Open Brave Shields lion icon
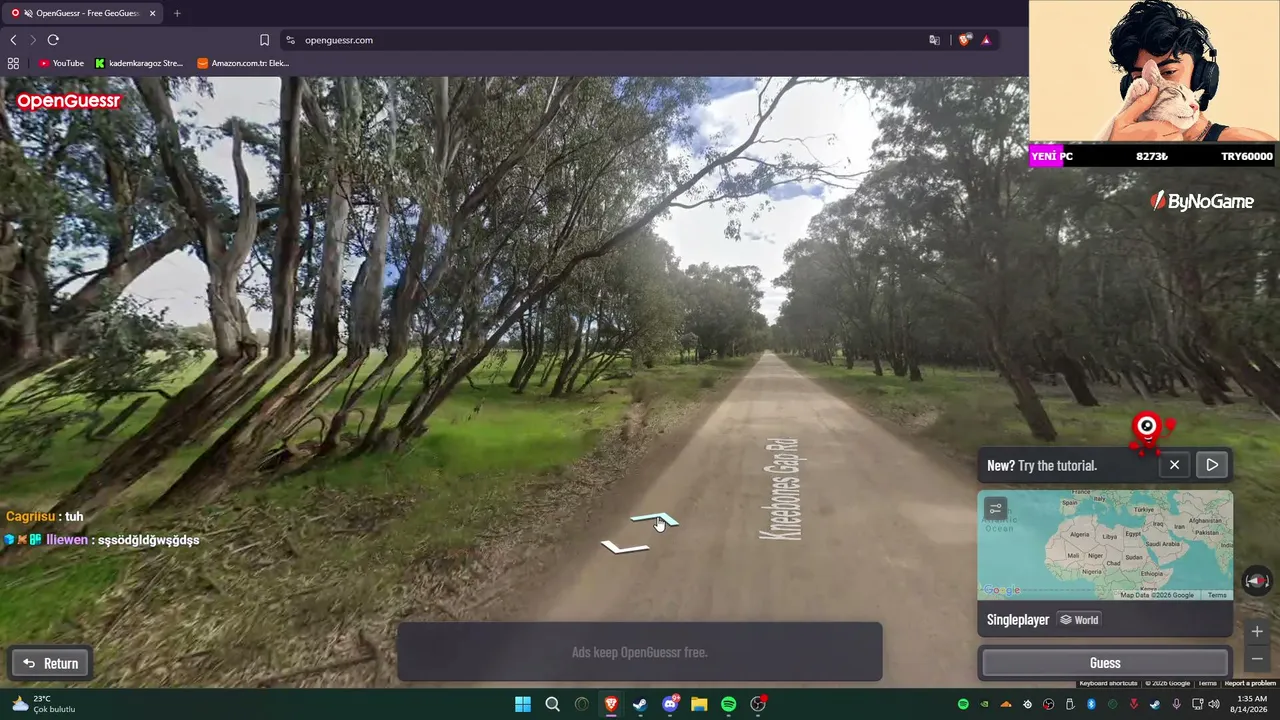The width and height of the screenshot is (1280, 720). point(964,40)
